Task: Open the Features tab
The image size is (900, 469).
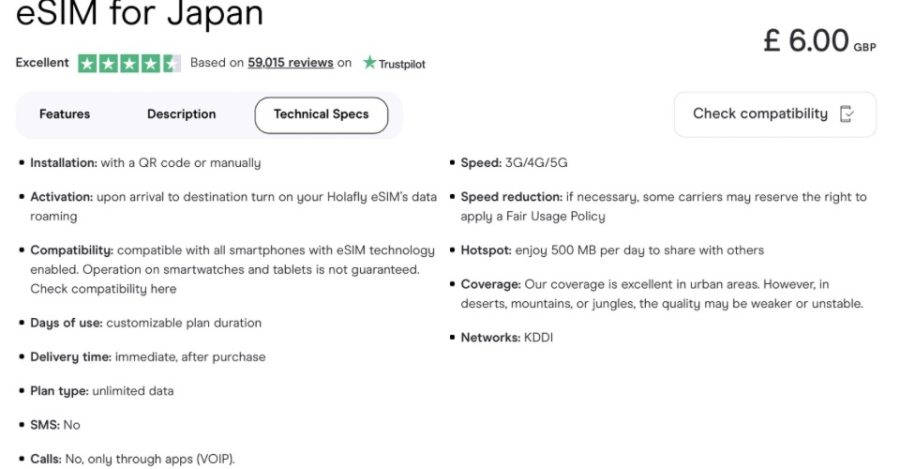Action: [64, 114]
